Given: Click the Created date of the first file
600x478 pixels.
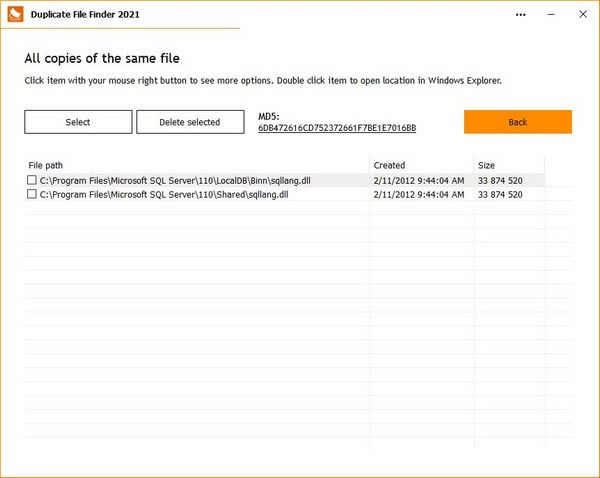Looking at the screenshot, I should (x=418, y=181).
